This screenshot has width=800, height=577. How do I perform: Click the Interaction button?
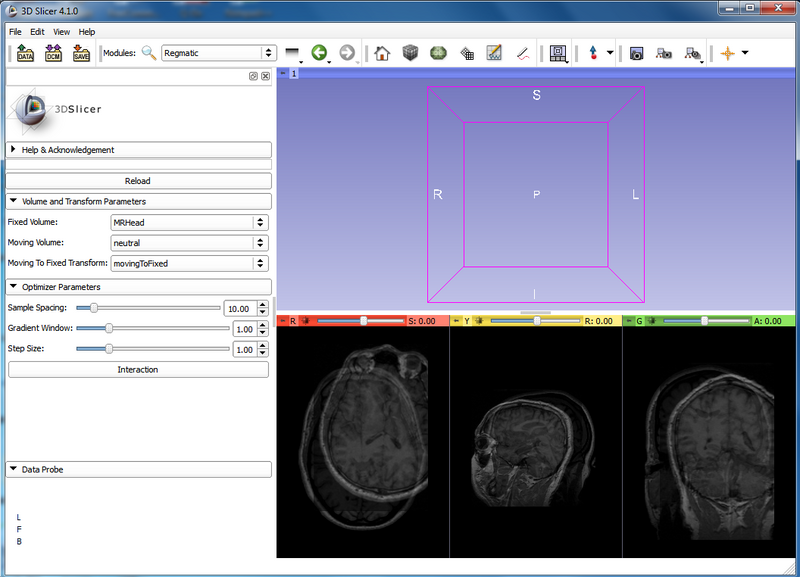coord(138,370)
